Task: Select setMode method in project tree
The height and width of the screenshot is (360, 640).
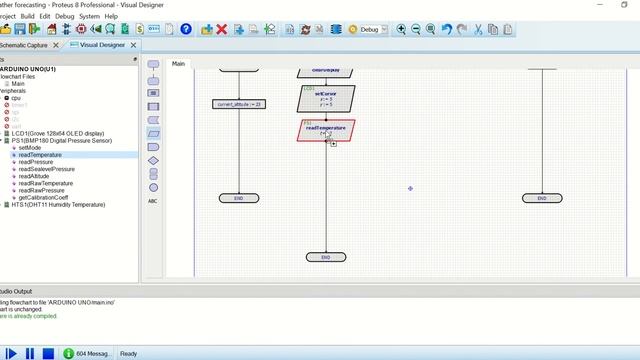Action: point(30,148)
